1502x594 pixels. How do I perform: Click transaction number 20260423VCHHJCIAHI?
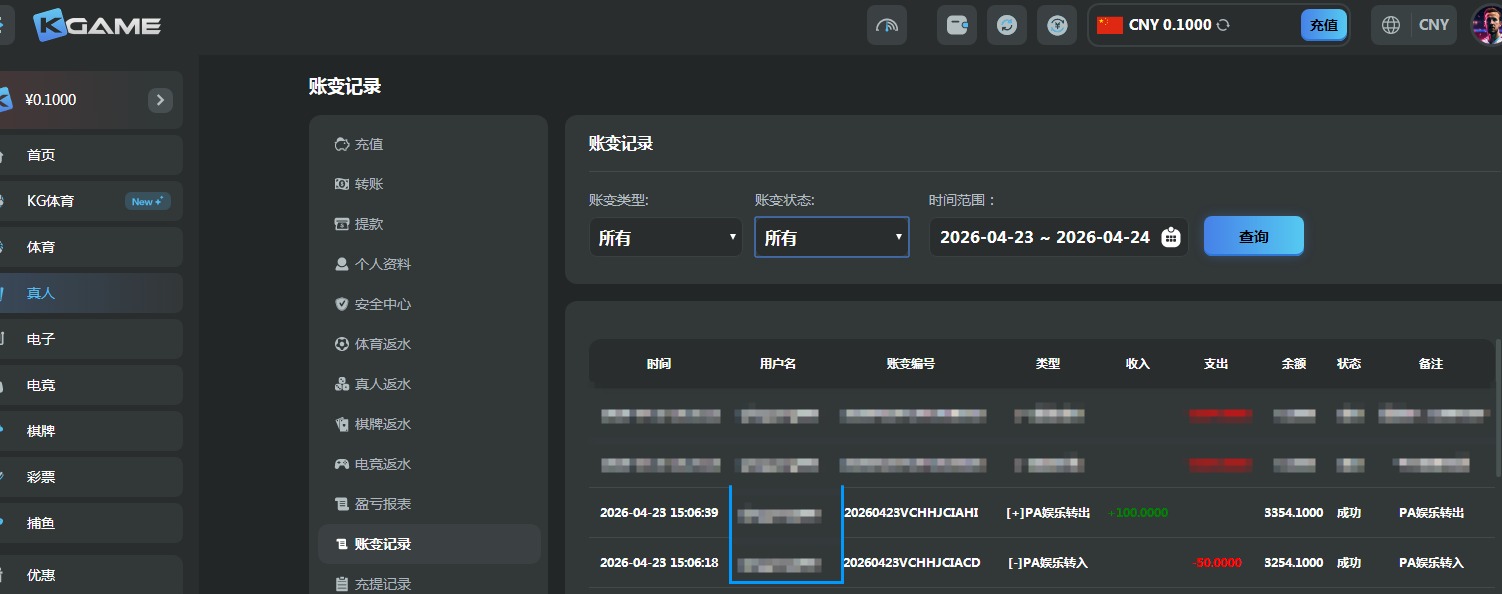911,512
